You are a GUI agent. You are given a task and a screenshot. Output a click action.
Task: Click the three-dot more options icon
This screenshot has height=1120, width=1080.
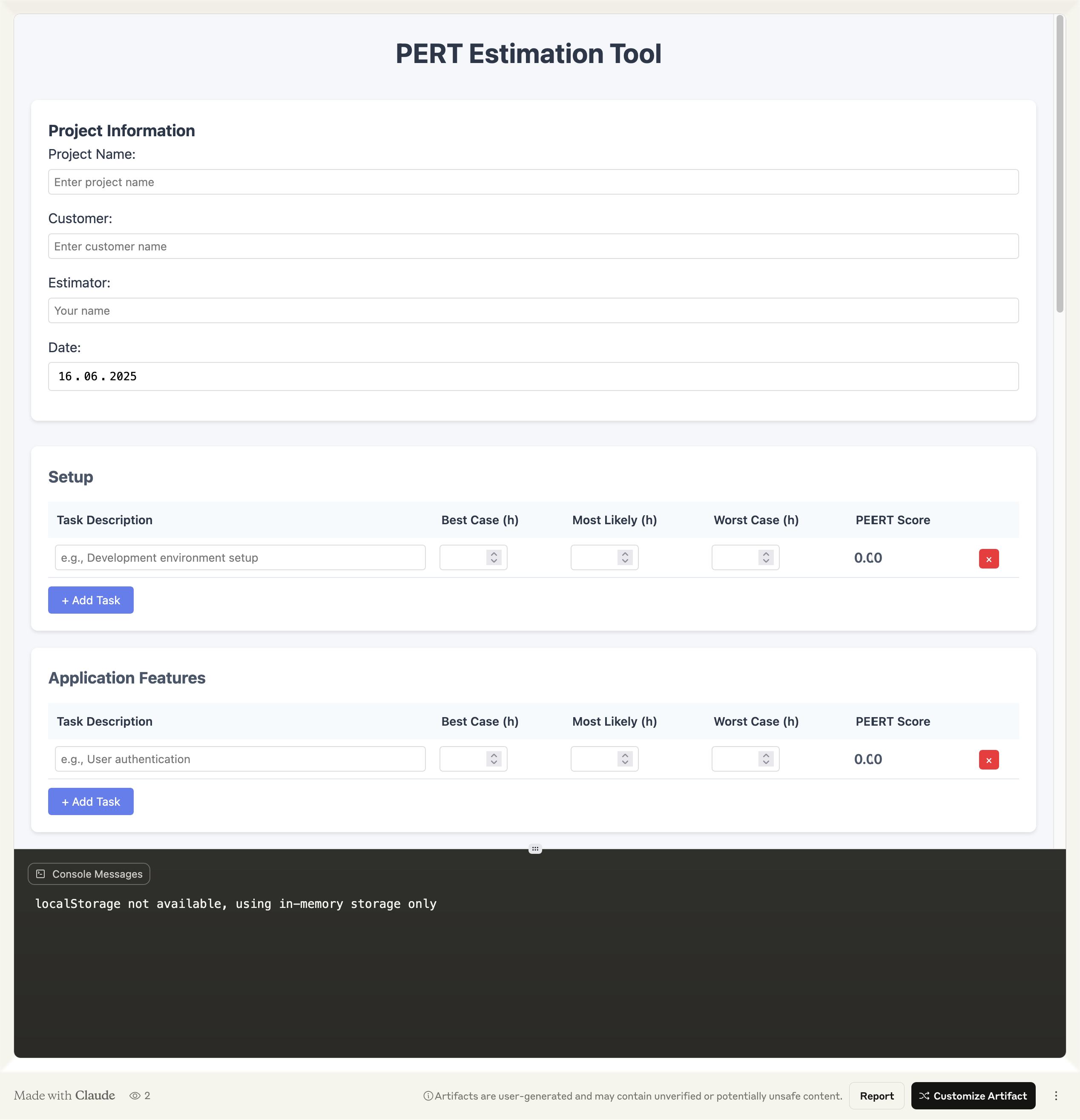1055,1095
